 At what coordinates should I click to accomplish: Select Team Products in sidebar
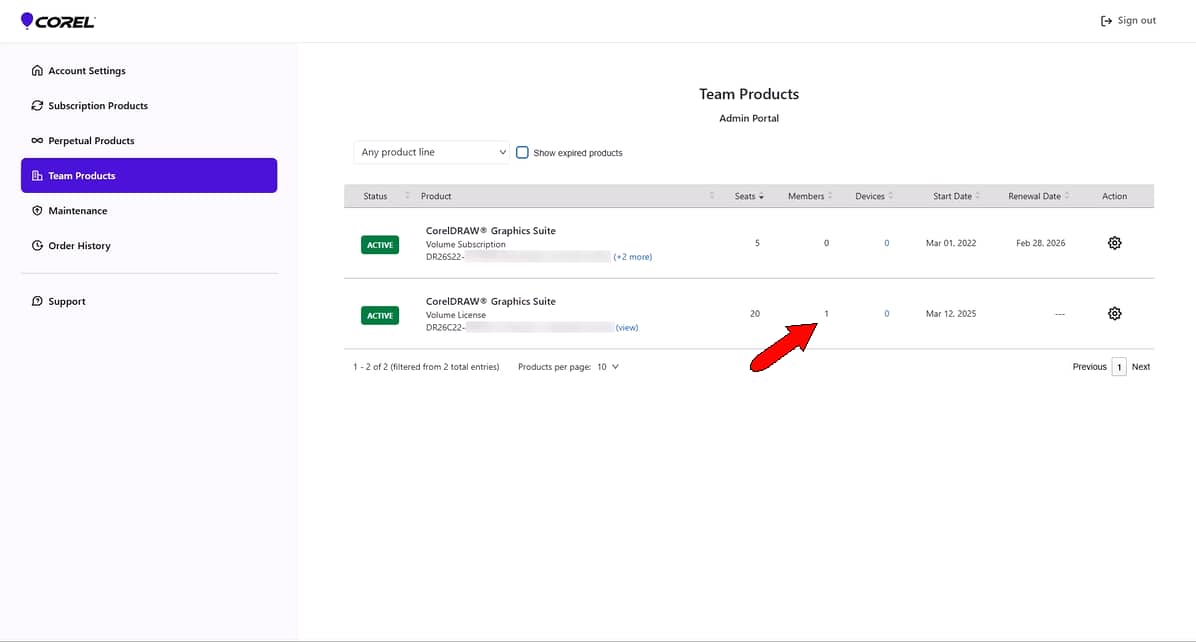(x=150, y=175)
